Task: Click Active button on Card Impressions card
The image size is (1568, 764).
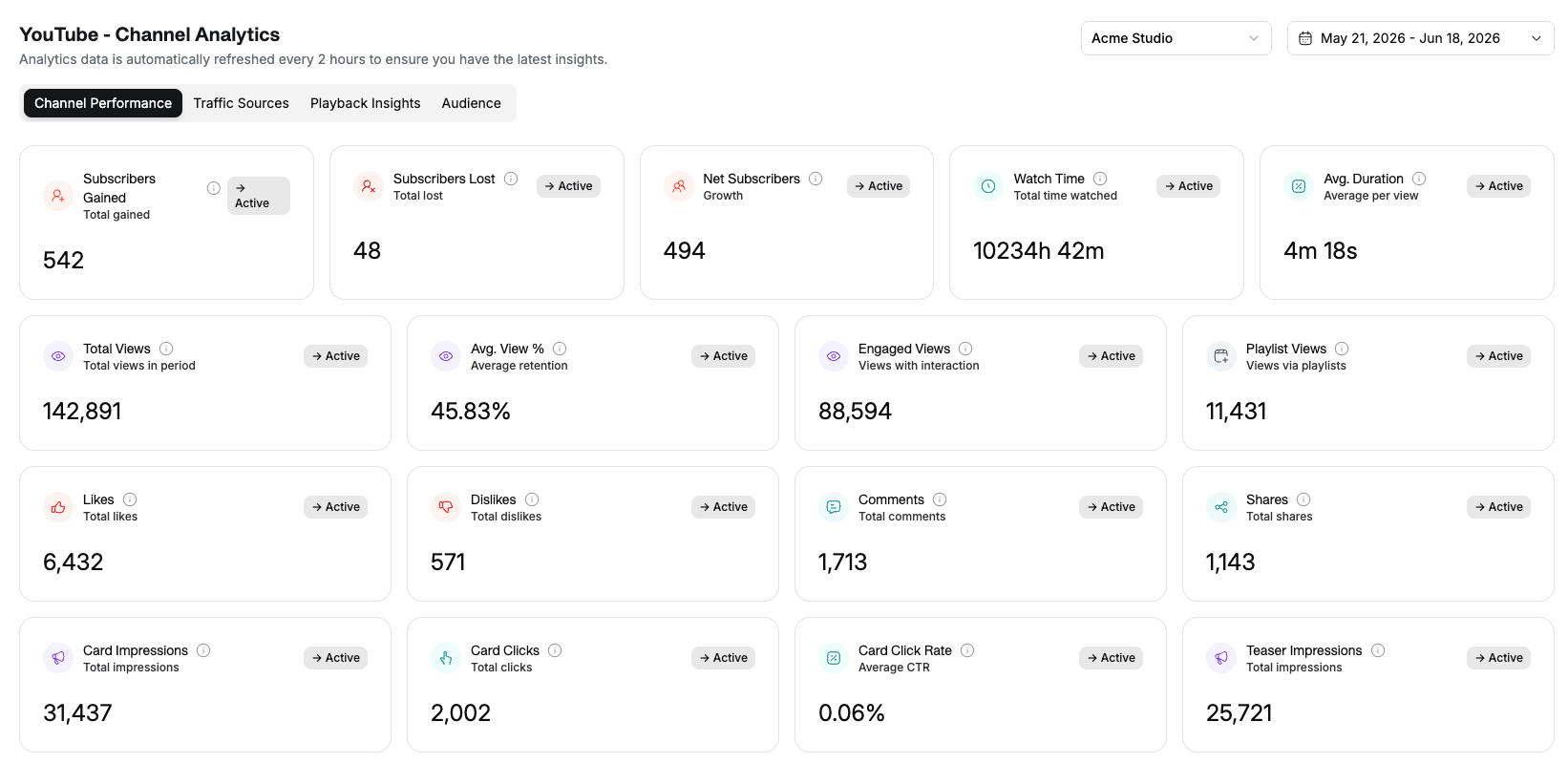Action: (x=335, y=658)
